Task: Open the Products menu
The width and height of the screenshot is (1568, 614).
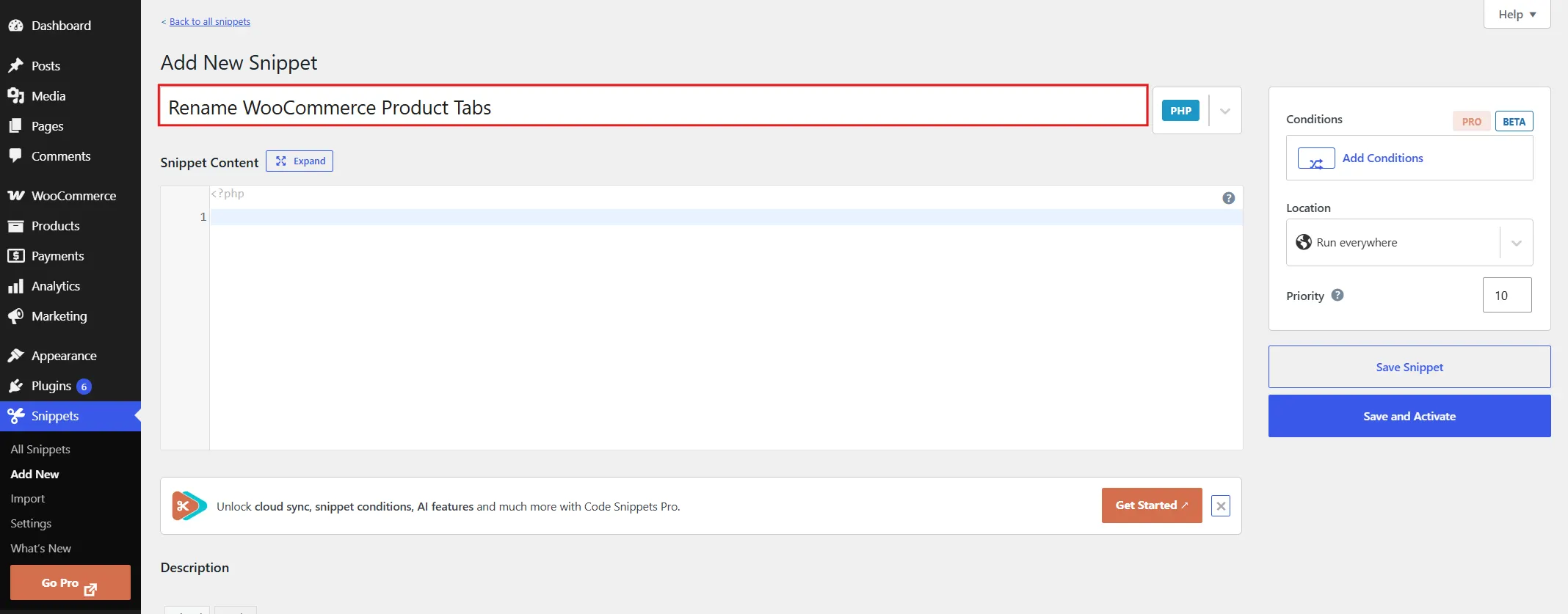Action: (x=70, y=226)
